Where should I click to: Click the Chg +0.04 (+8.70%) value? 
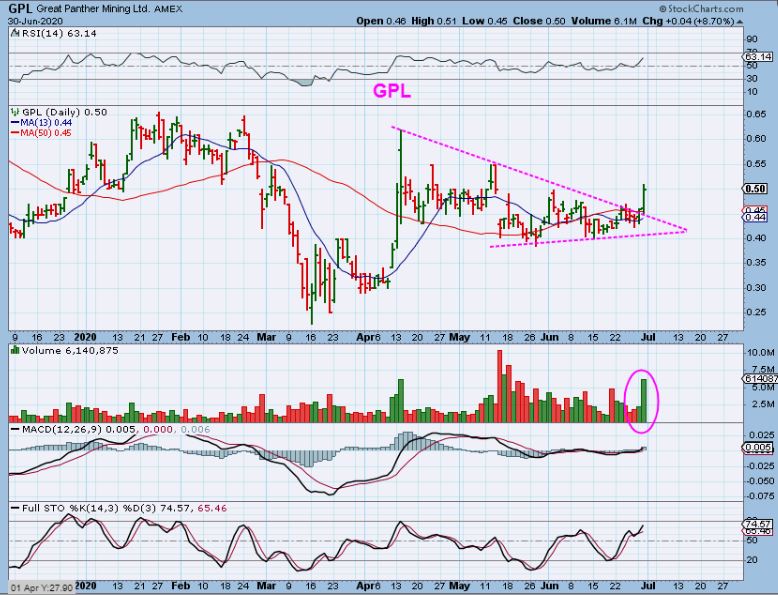688,21
